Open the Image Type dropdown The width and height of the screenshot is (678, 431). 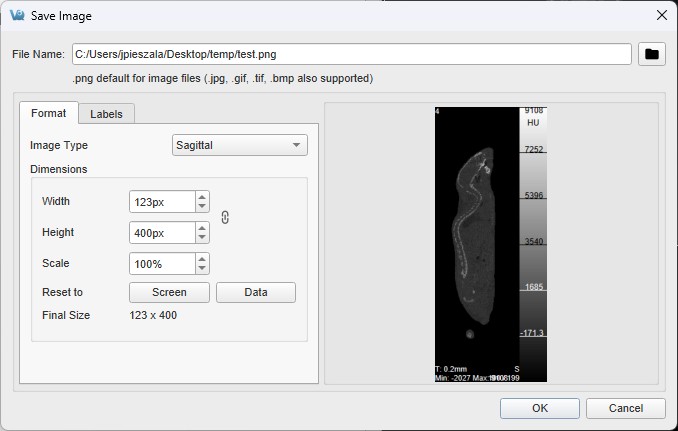tap(240, 145)
